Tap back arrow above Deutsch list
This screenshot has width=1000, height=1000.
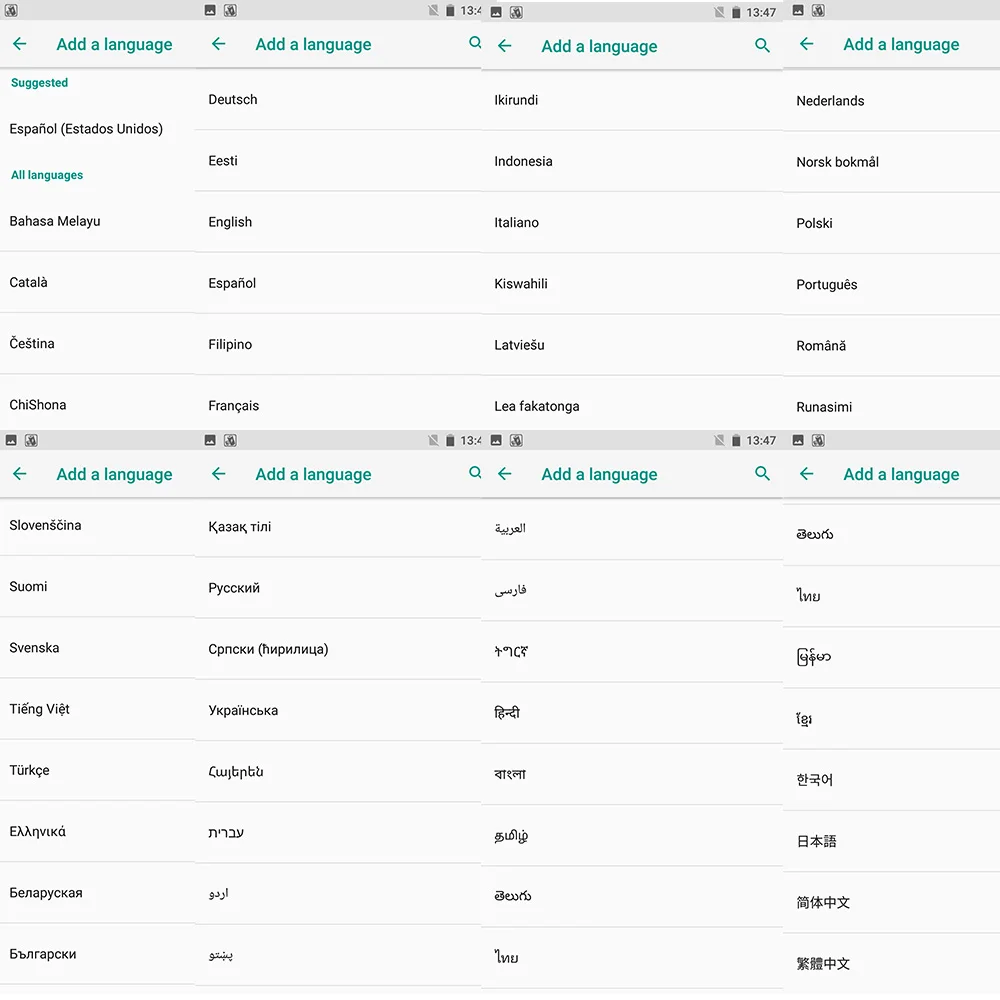coord(219,44)
